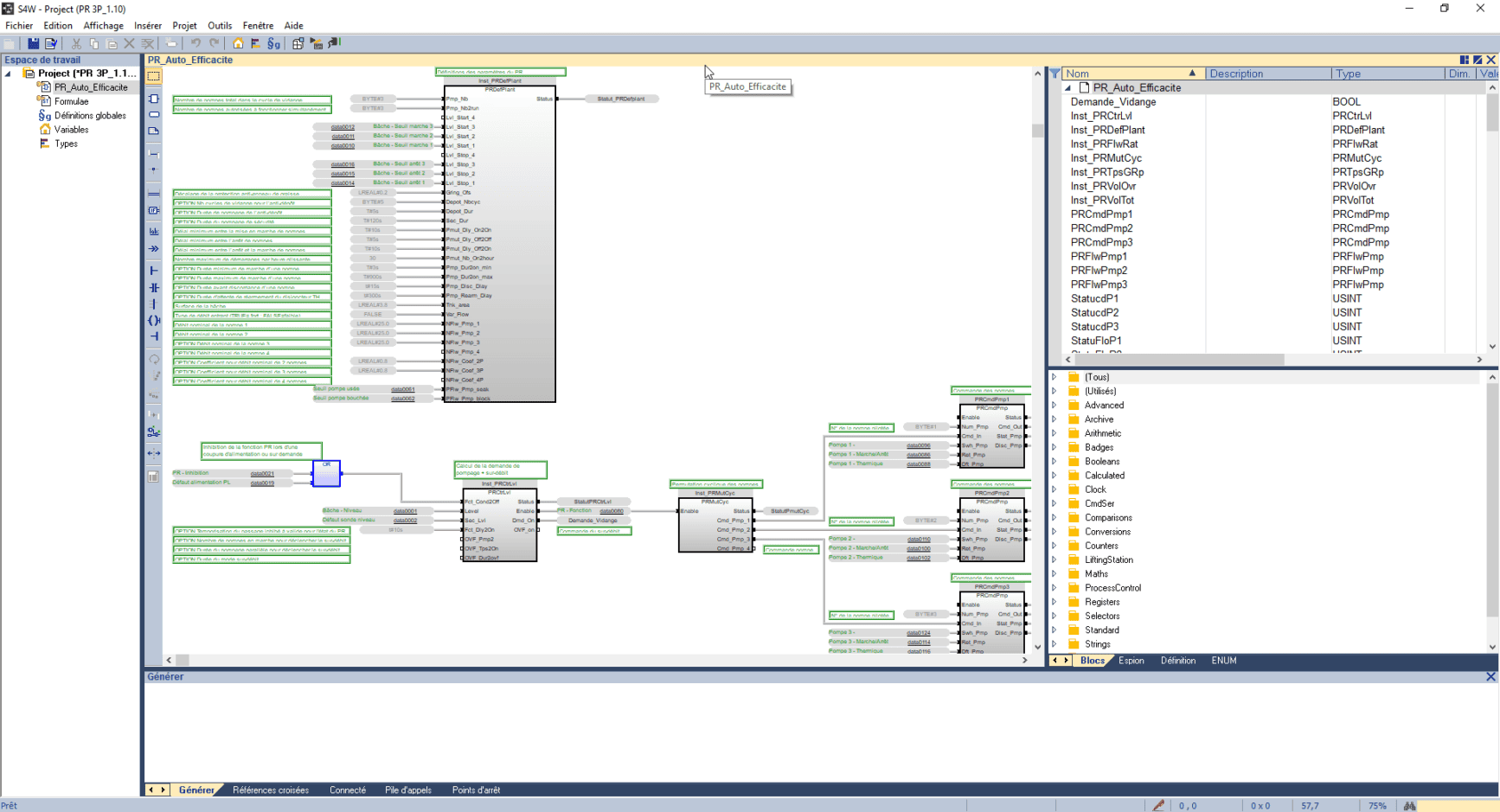
Task: Expand the LiftingStation blocks folder
Action: (1054, 559)
